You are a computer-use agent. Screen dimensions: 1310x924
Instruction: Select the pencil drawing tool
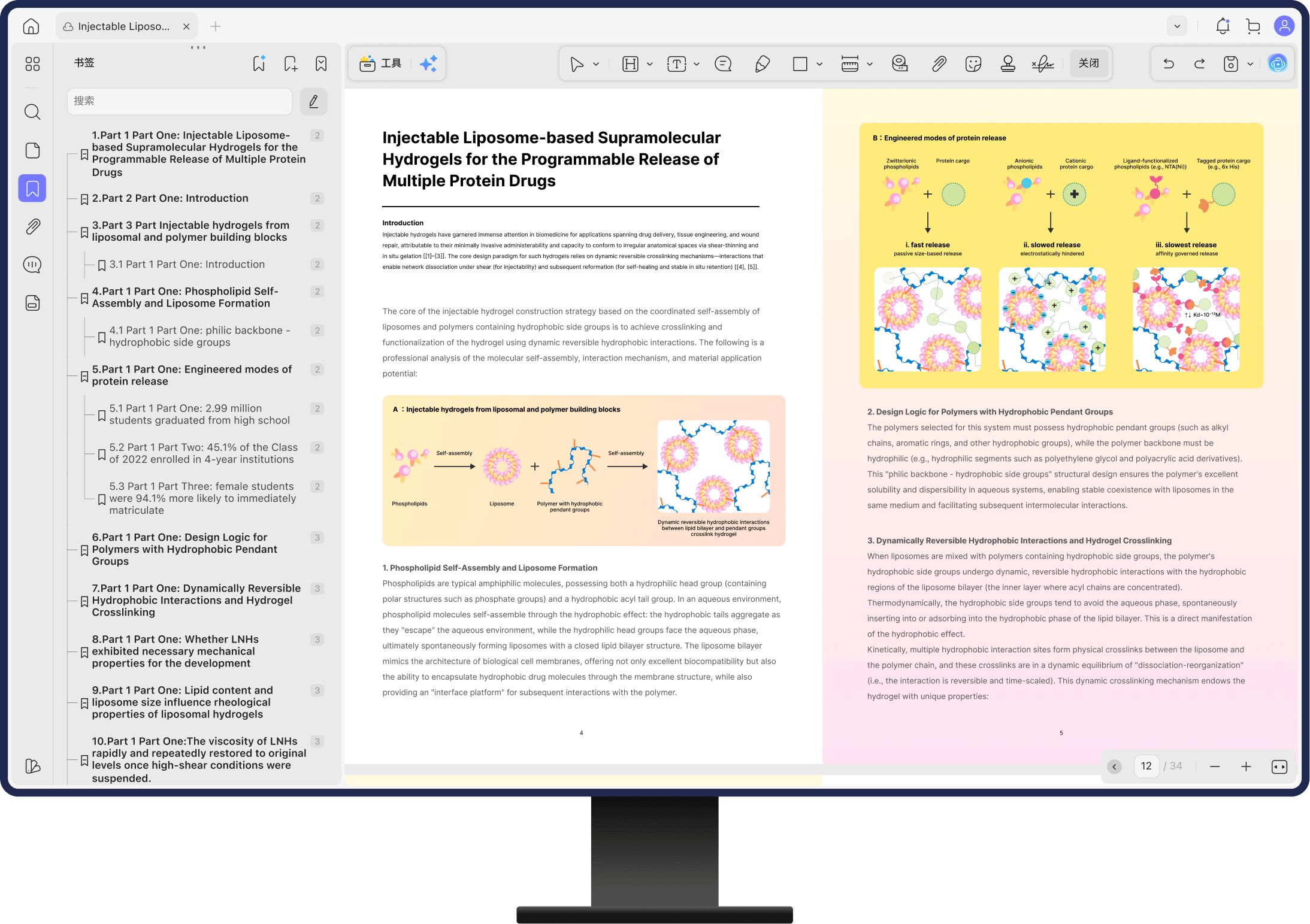point(762,63)
